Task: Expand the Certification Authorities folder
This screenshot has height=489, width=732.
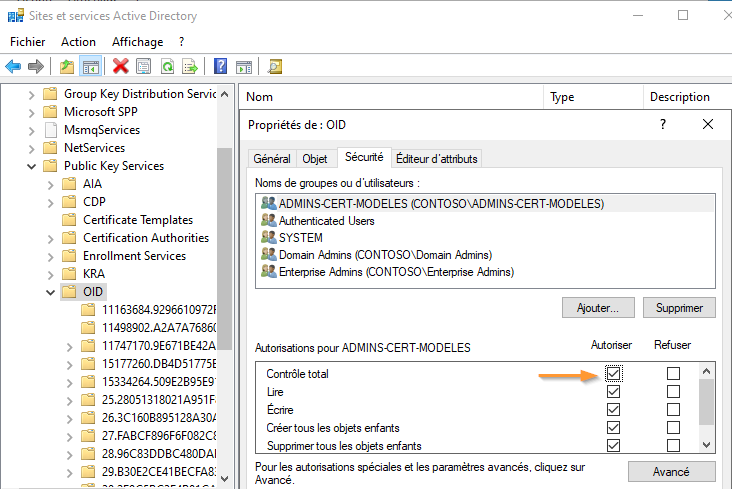Action: pos(51,238)
